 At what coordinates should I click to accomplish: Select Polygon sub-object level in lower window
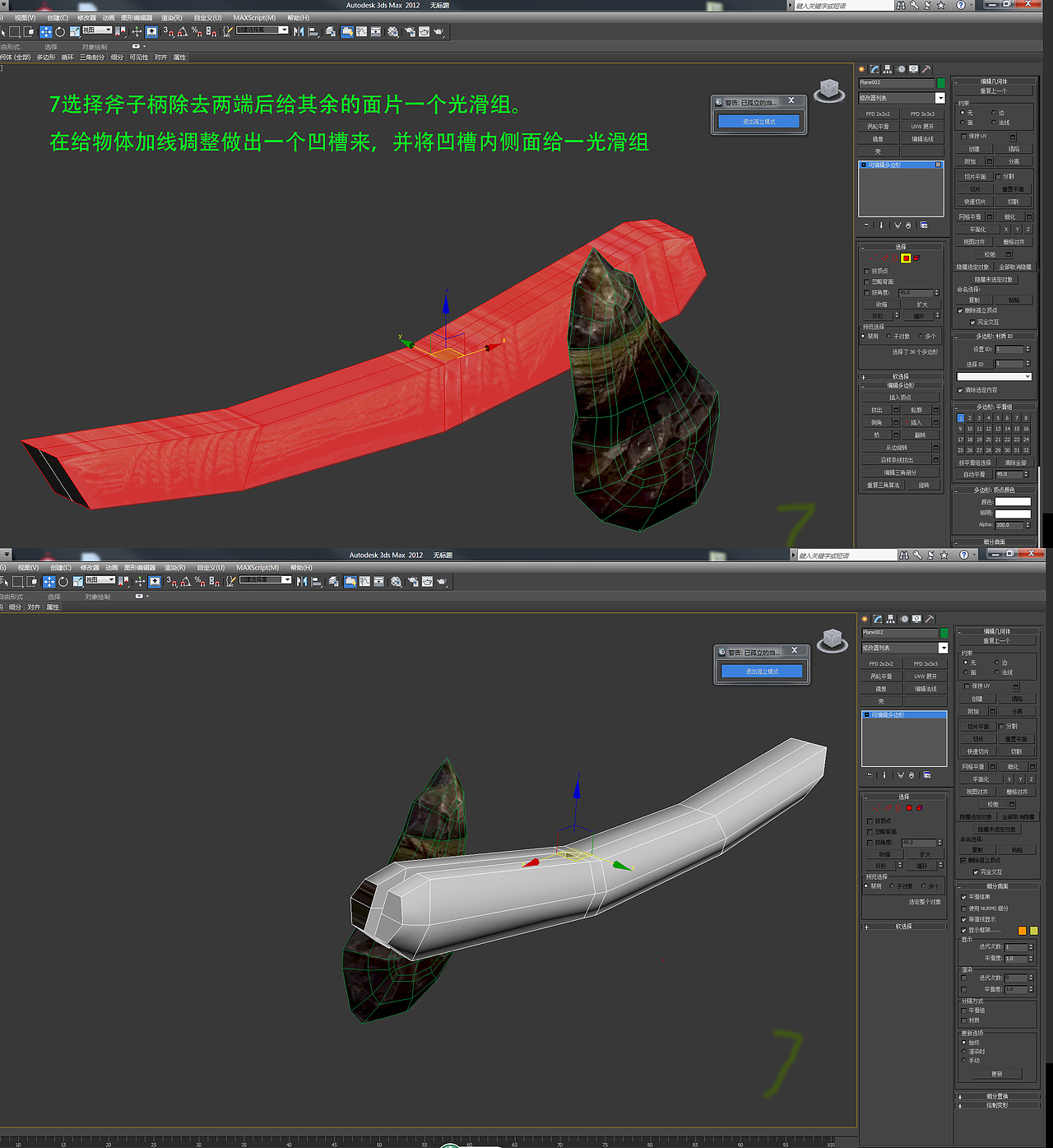pos(909,808)
